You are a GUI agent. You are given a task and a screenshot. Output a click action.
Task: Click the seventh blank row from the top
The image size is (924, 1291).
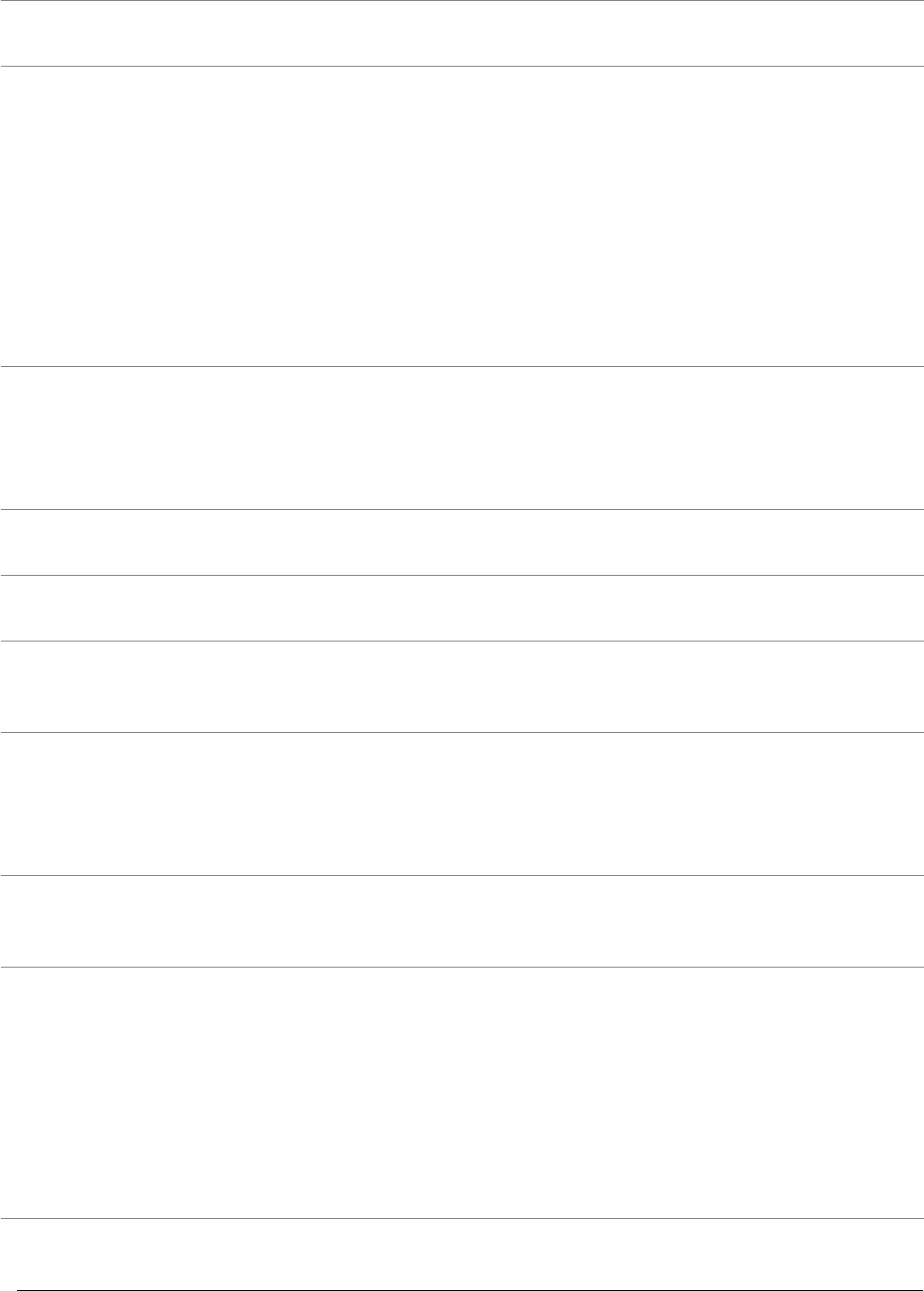[462, 805]
